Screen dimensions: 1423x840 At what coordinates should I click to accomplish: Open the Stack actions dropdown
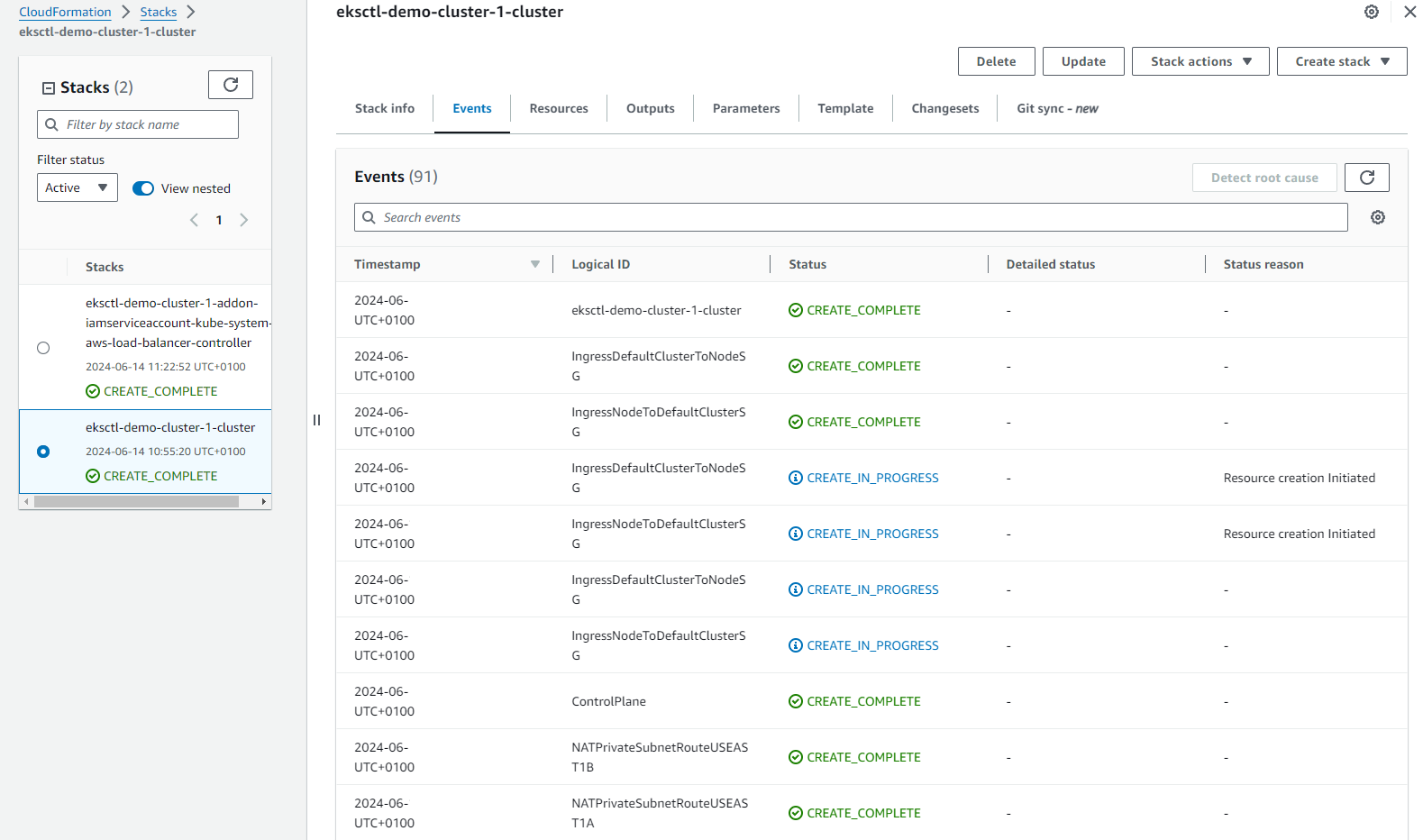(1200, 61)
